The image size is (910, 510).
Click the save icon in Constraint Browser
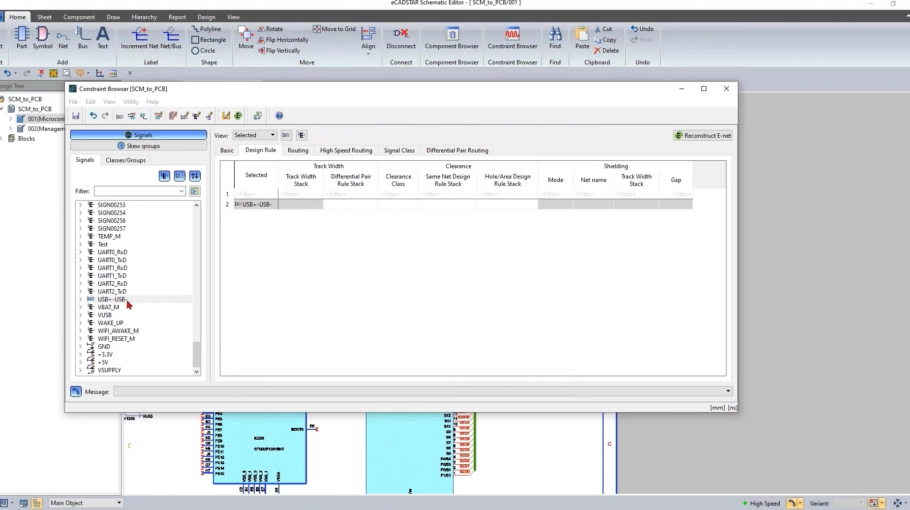pos(75,116)
